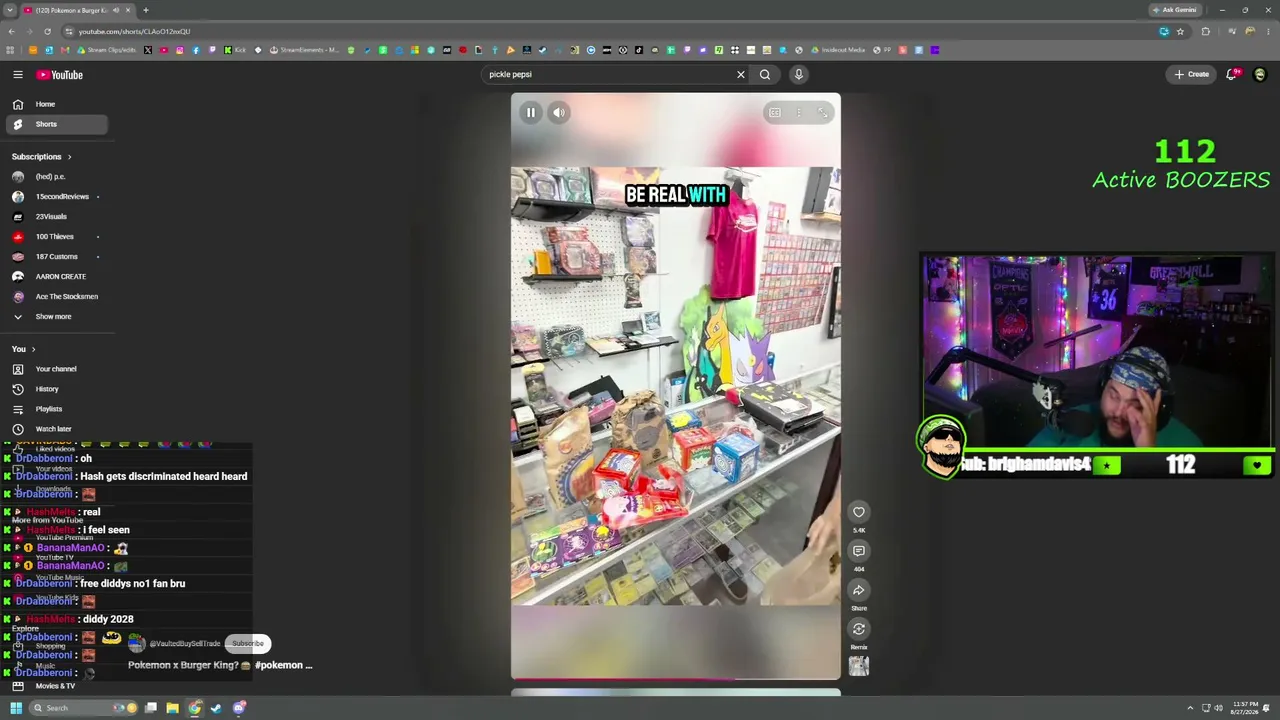Open comments for the Short

[x=858, y=551]
